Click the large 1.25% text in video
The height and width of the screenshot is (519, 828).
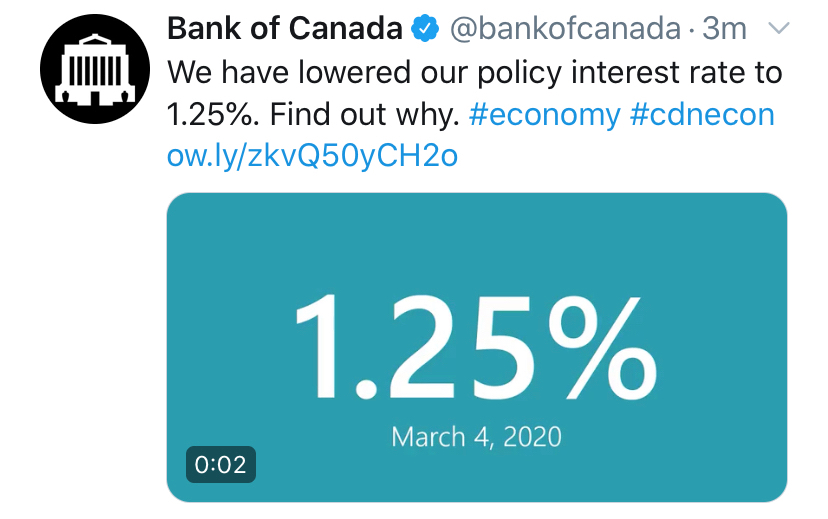click(x=476, y=347)
